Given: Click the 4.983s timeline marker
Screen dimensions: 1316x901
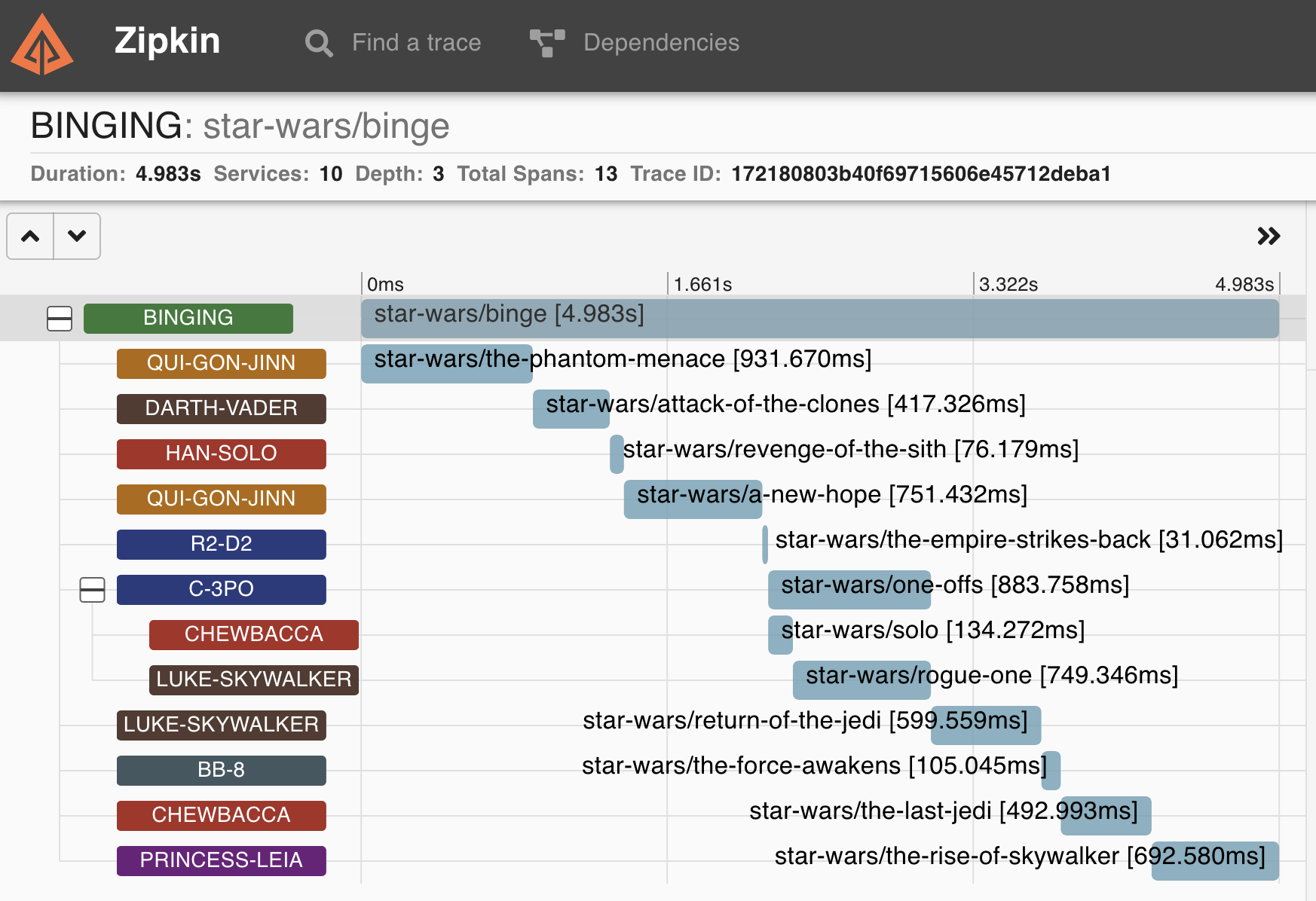Looking at the screenshot, I should click(1244, 285).
